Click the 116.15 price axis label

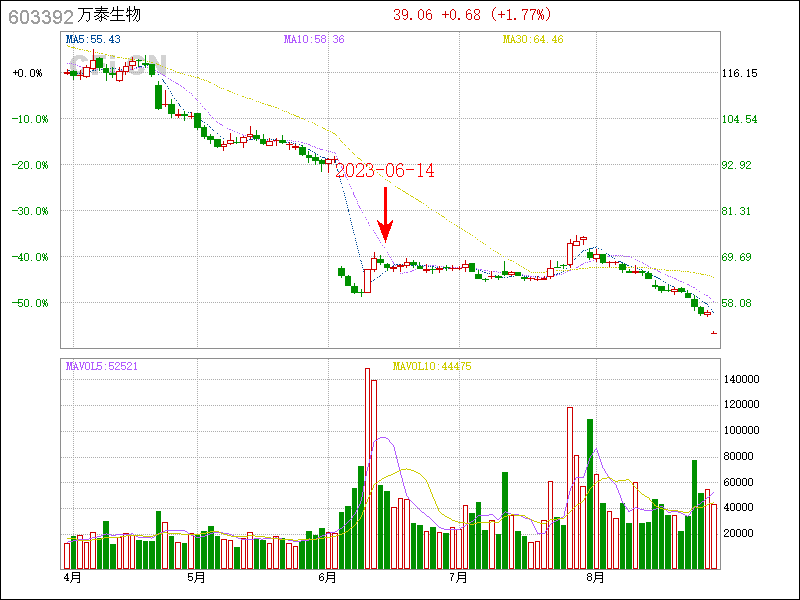[739, 73]
